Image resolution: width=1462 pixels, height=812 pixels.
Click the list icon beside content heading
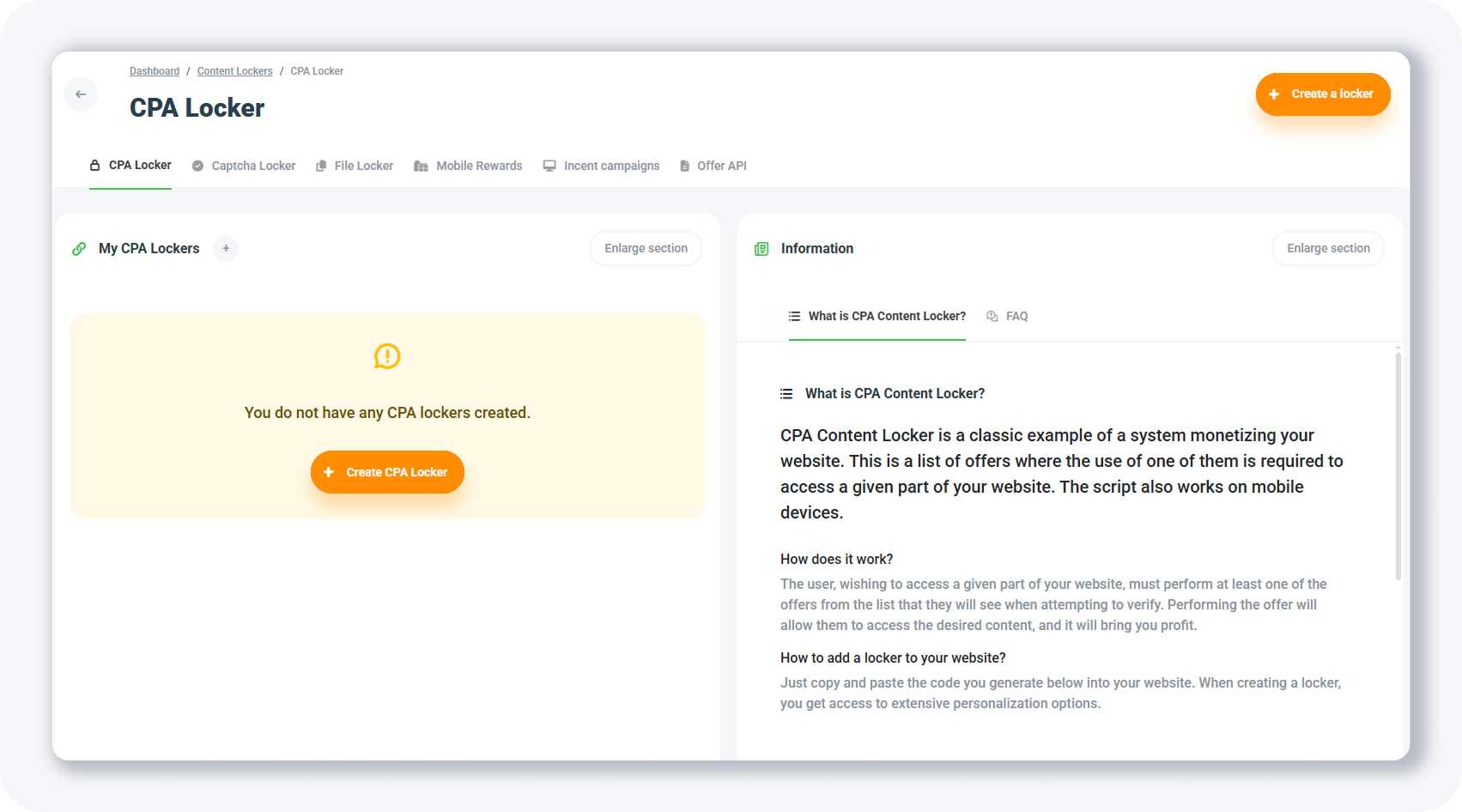[786, 394]
